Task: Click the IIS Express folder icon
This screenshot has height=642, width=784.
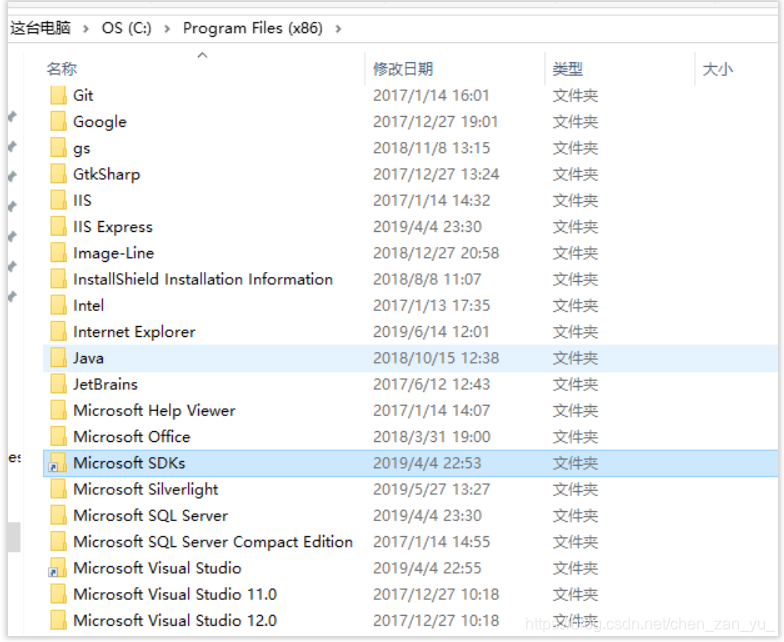Action: click(x=58, y=226)
